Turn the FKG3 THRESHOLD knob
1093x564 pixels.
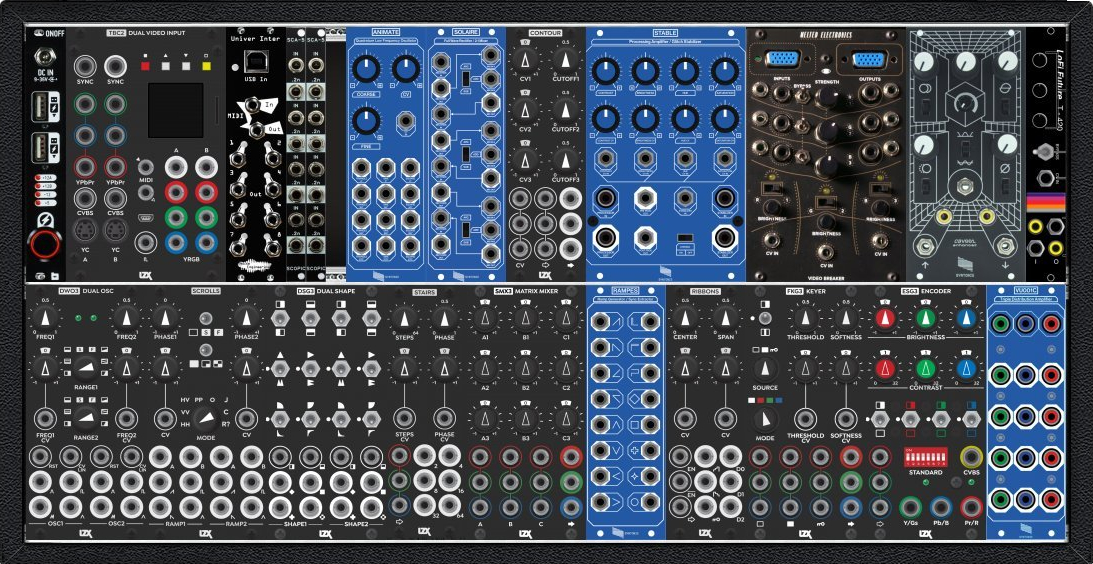point(806,319)
